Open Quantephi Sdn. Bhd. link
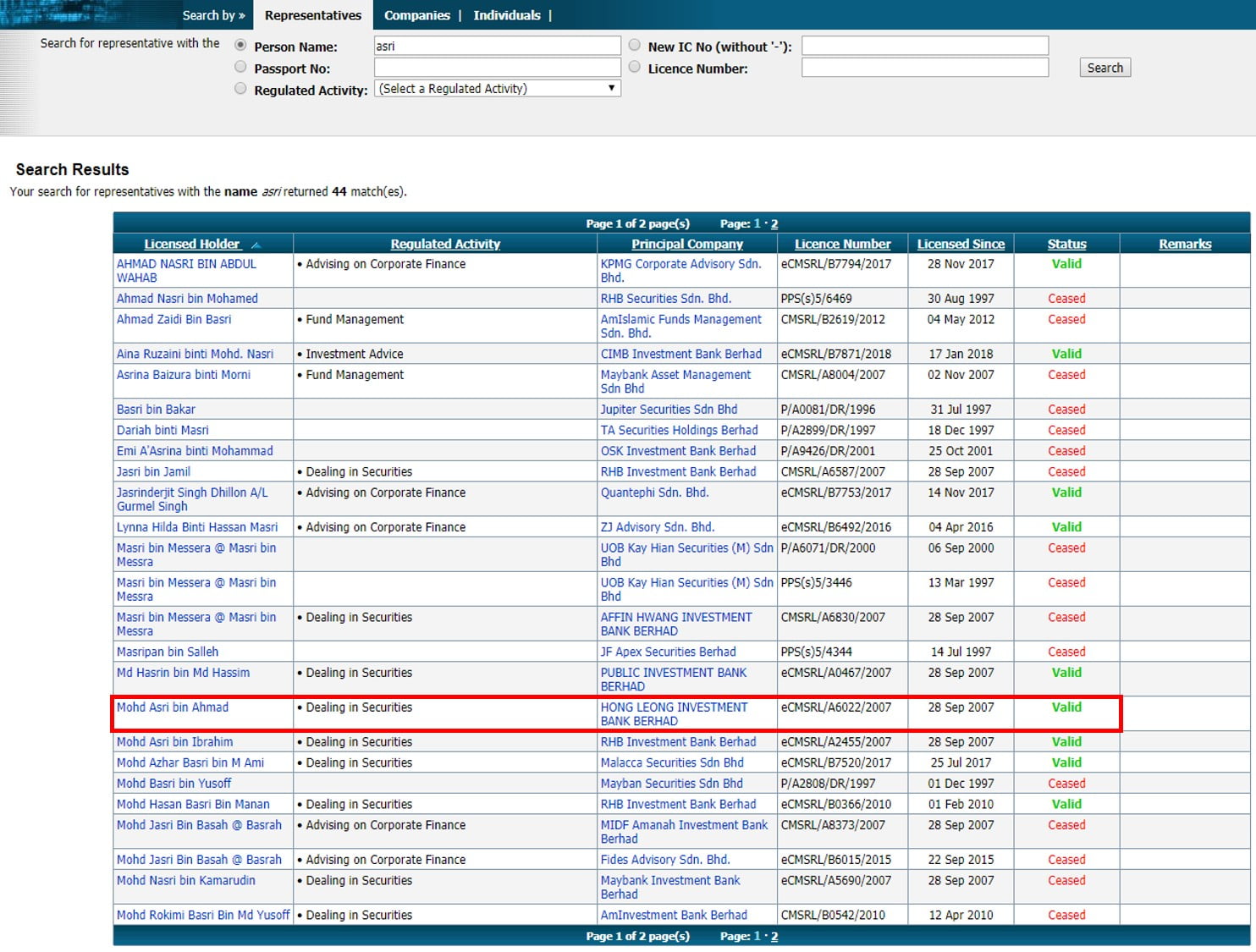Image resolution: width=1256 pixels, height=952 pixels. coord(655,493)
